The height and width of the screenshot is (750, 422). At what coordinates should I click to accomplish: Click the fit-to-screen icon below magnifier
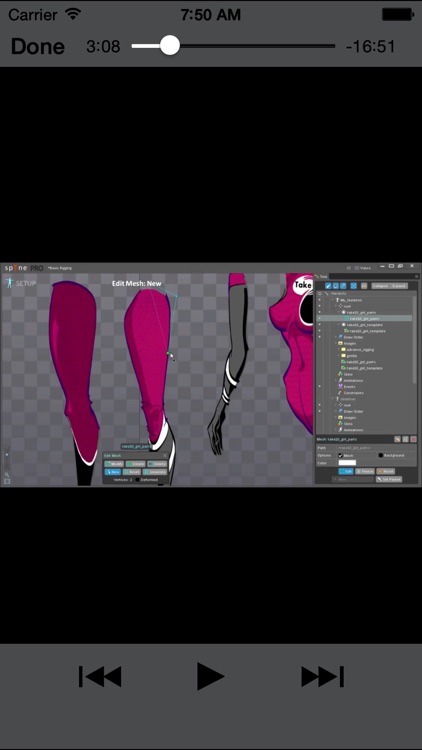tap(7, 481)
